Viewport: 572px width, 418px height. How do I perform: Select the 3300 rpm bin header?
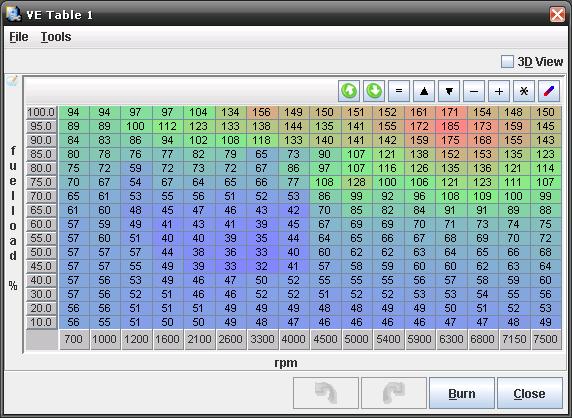pos(262,339)
